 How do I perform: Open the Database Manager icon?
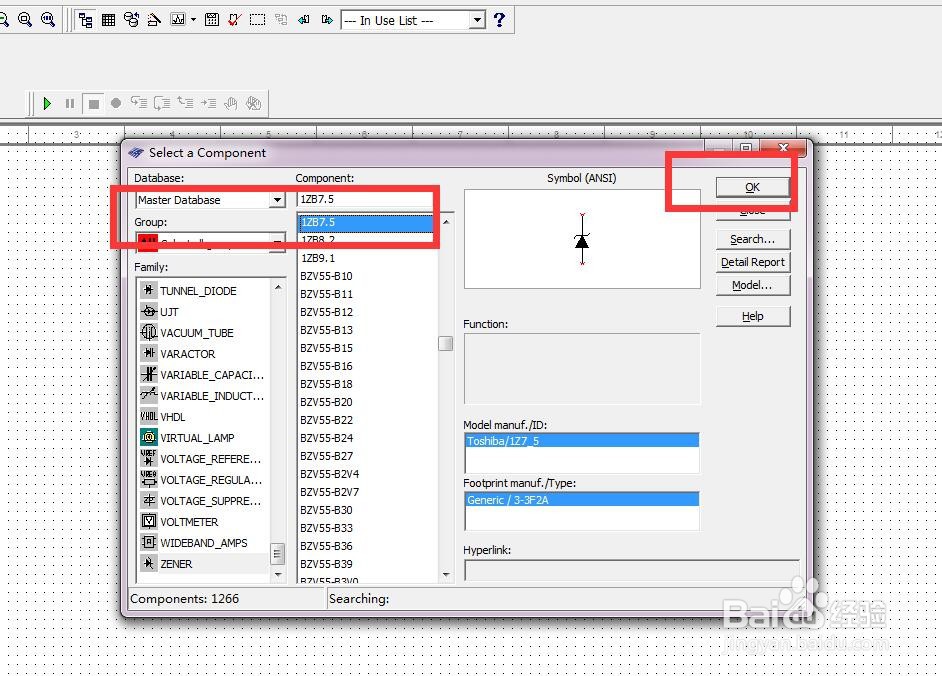131,20
